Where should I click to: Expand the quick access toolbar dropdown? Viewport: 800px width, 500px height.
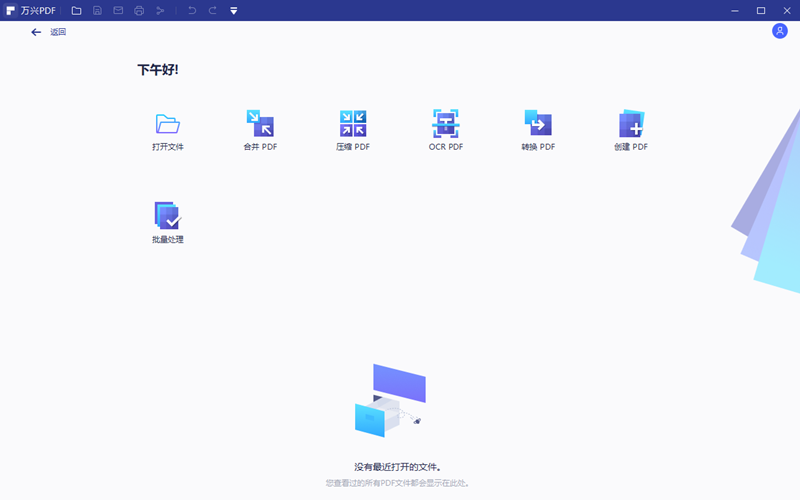[x=234, y=11]
